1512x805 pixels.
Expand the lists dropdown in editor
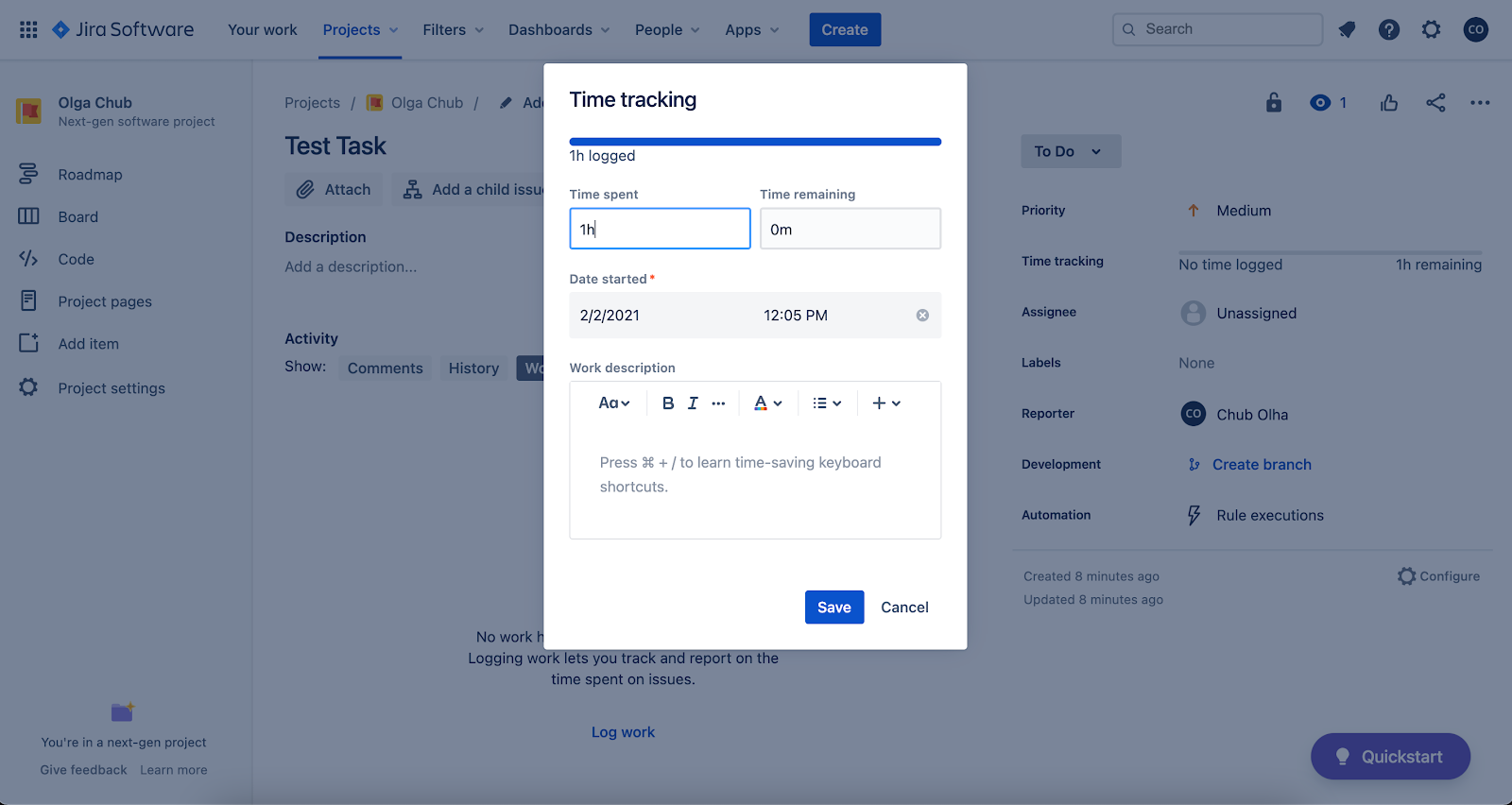pyautogui.click(x=827, y=403)
